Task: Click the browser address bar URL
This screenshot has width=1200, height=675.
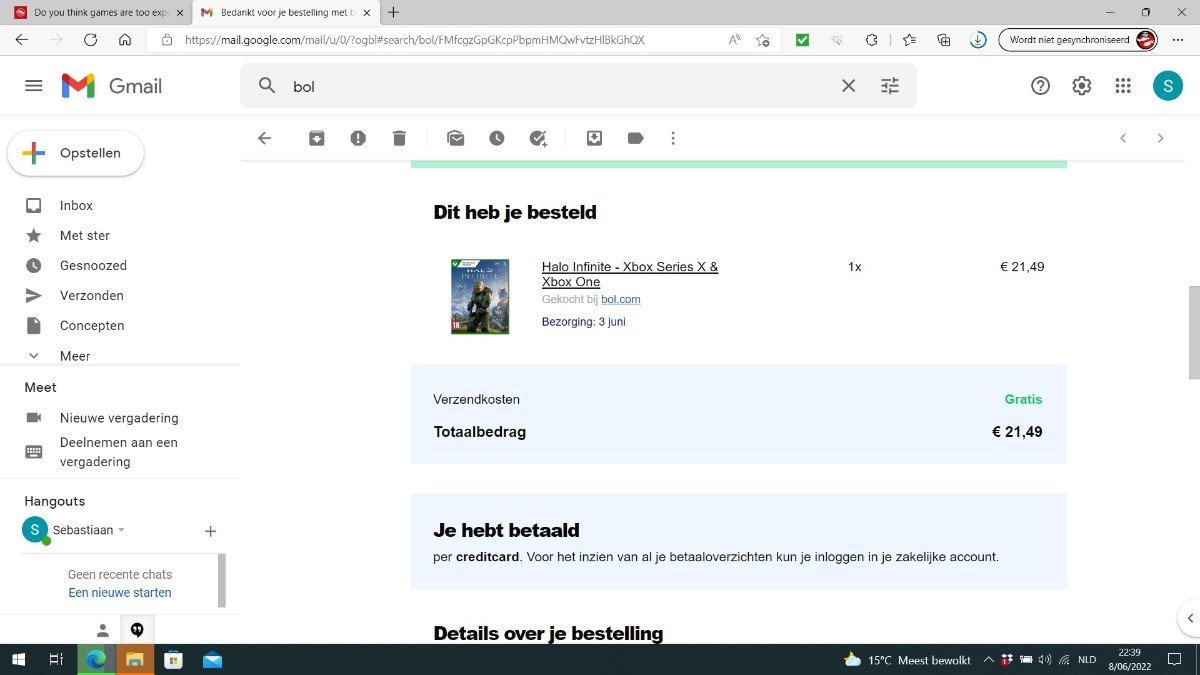Action: (415, 40)
